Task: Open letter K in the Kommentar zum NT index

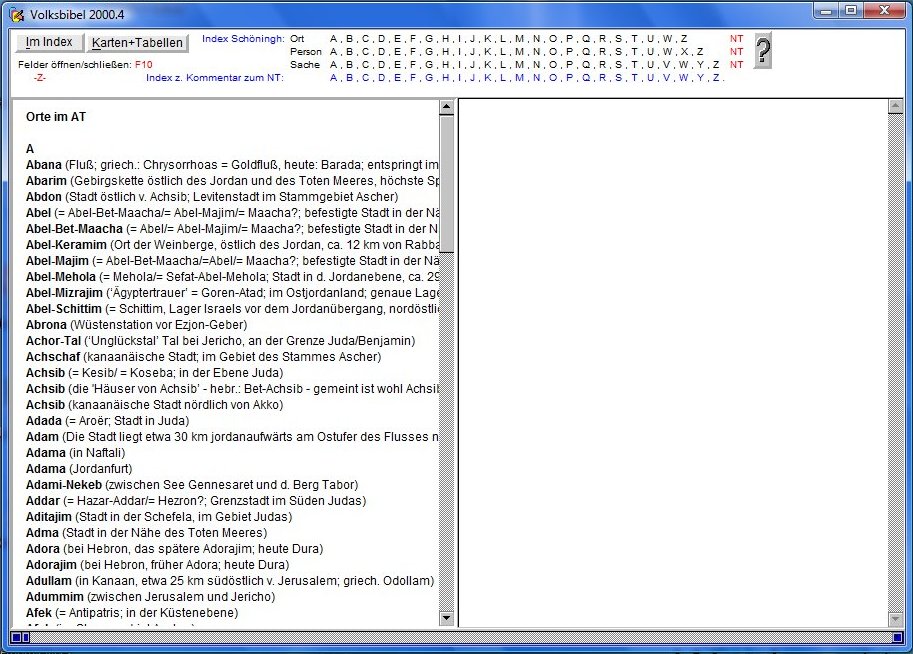Action: pyautogui.click(x=488, y=77)
